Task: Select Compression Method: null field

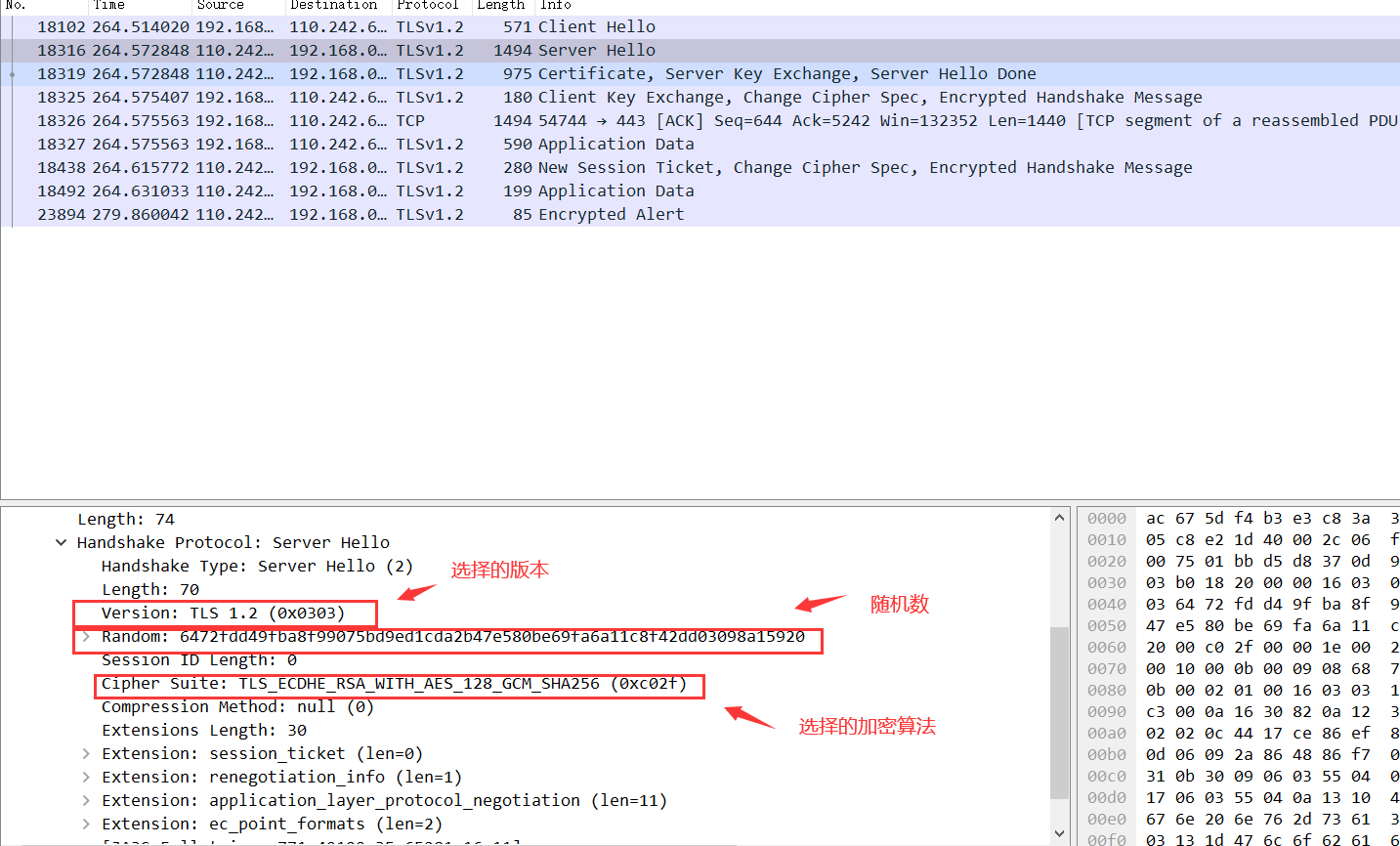Action: tap(237, 707)
